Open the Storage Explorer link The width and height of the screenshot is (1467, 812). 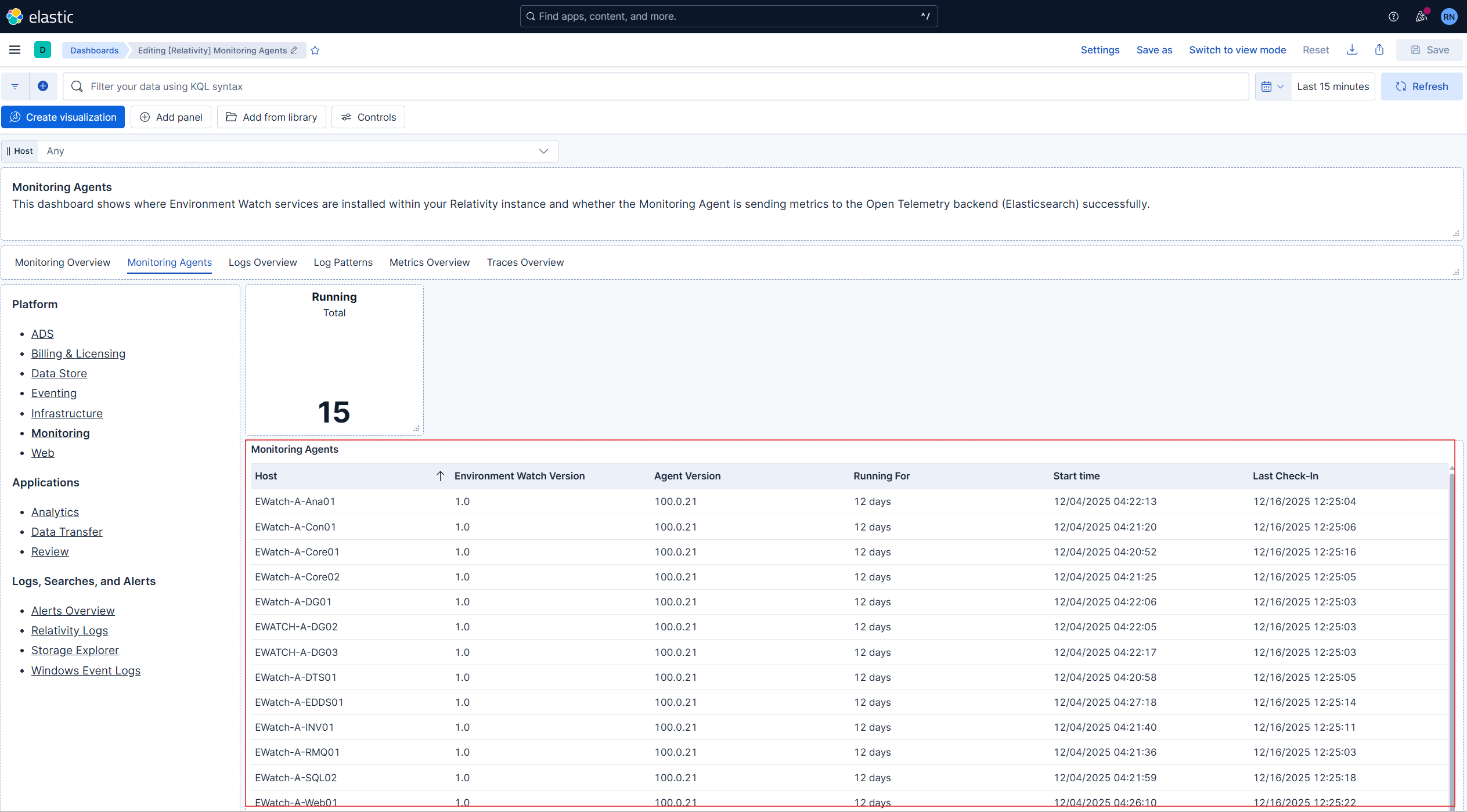point(75,650)
